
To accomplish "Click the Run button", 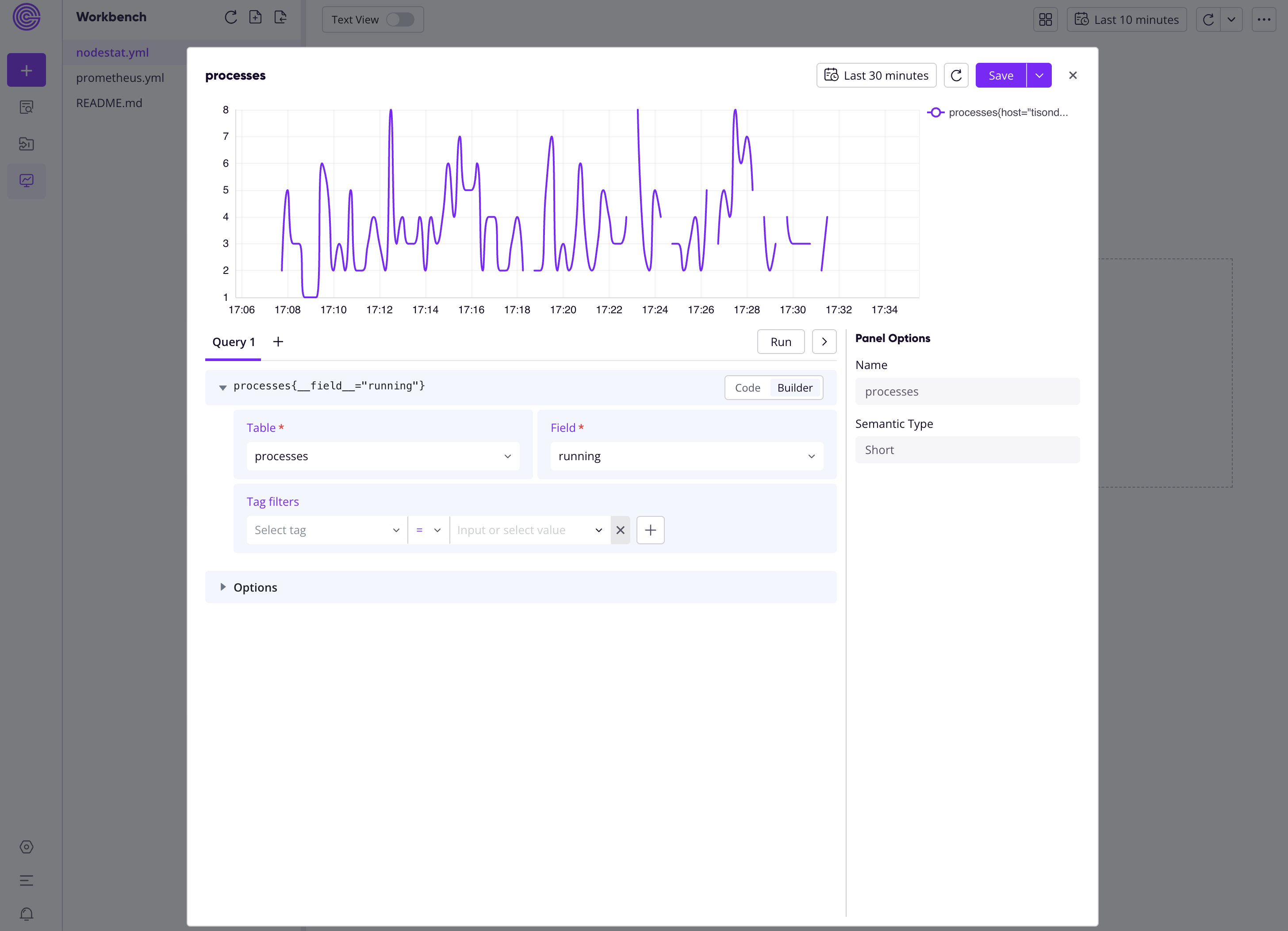I will click(x=780, y=342).
